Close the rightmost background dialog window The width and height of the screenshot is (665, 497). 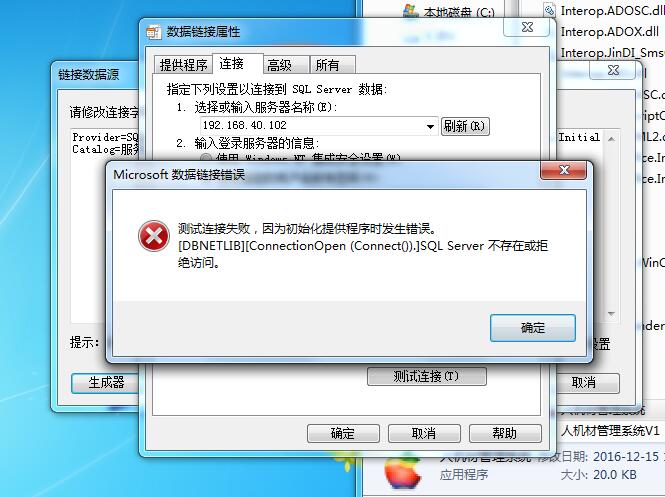pyautogui.click(x=613, y=70)
